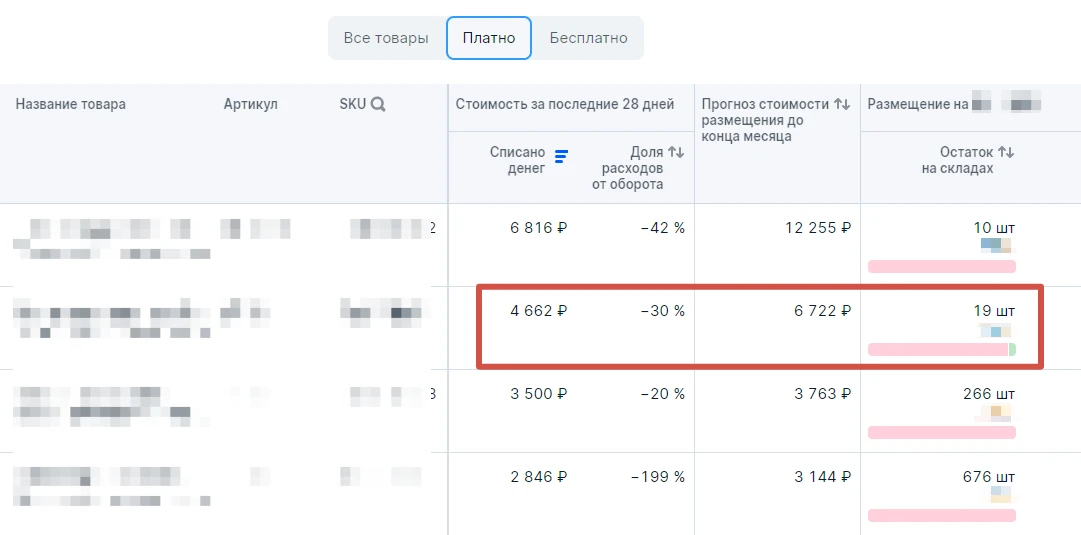Click the green segment of the 19 шт bar
This screenshot has height=535, width=1081.
[x=1012, y=349]
